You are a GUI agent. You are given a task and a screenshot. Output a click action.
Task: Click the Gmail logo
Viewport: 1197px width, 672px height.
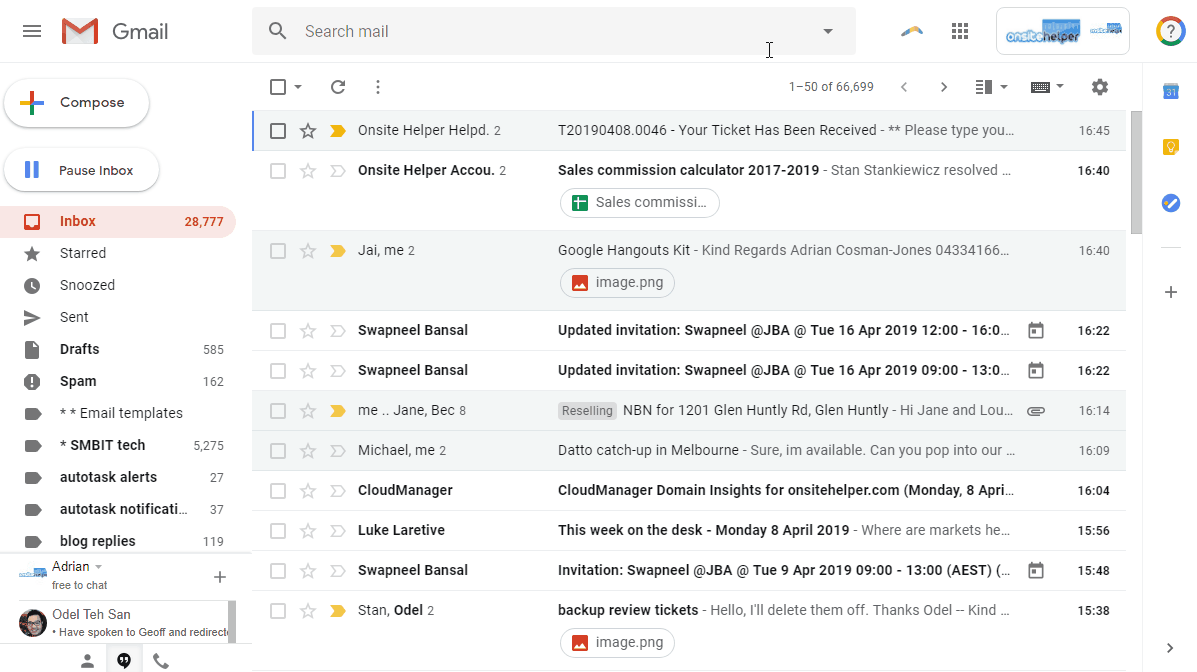pyautogui.click(x=115, y=31)
